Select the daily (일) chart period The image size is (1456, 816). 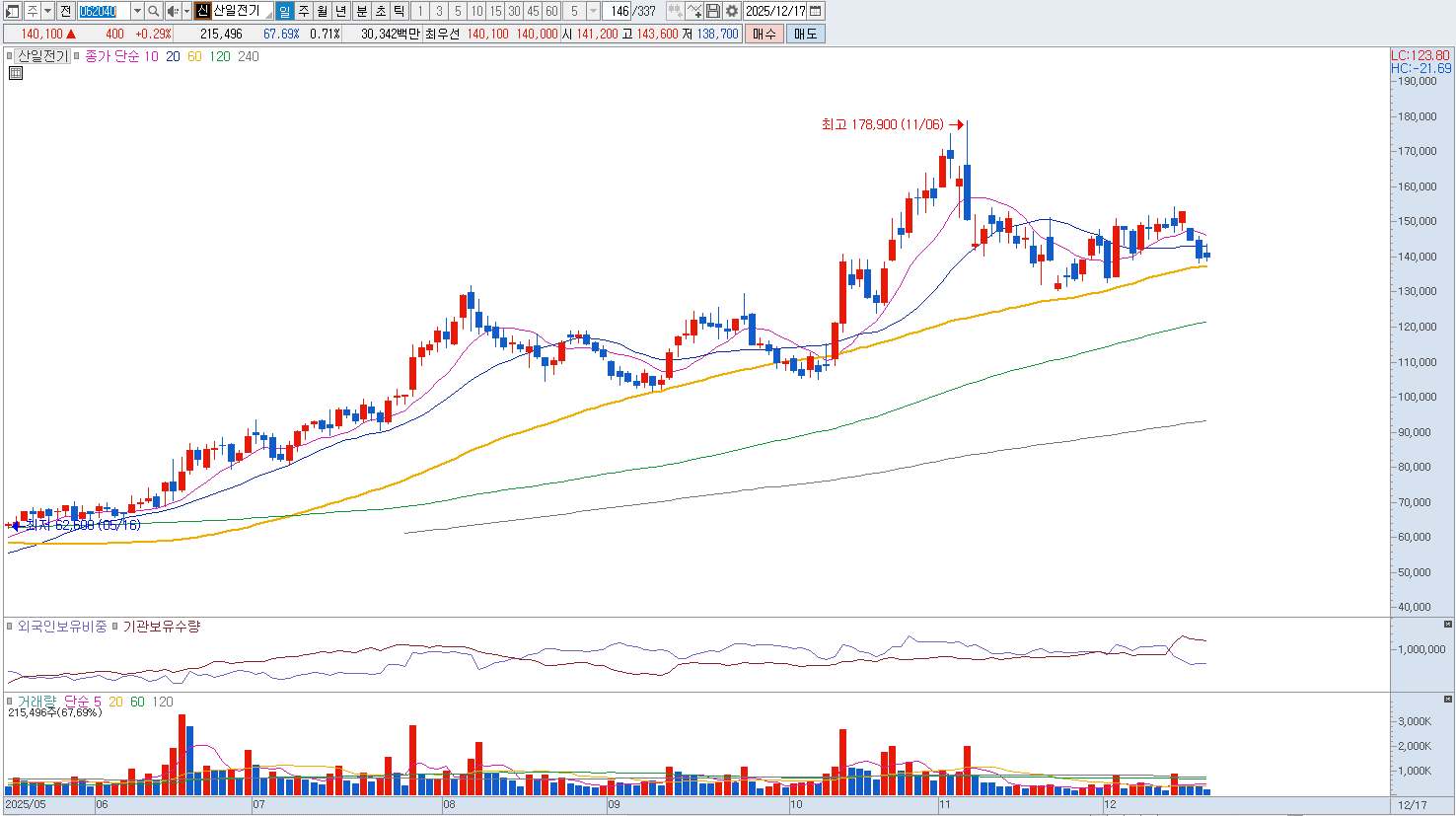pos(285,11)
